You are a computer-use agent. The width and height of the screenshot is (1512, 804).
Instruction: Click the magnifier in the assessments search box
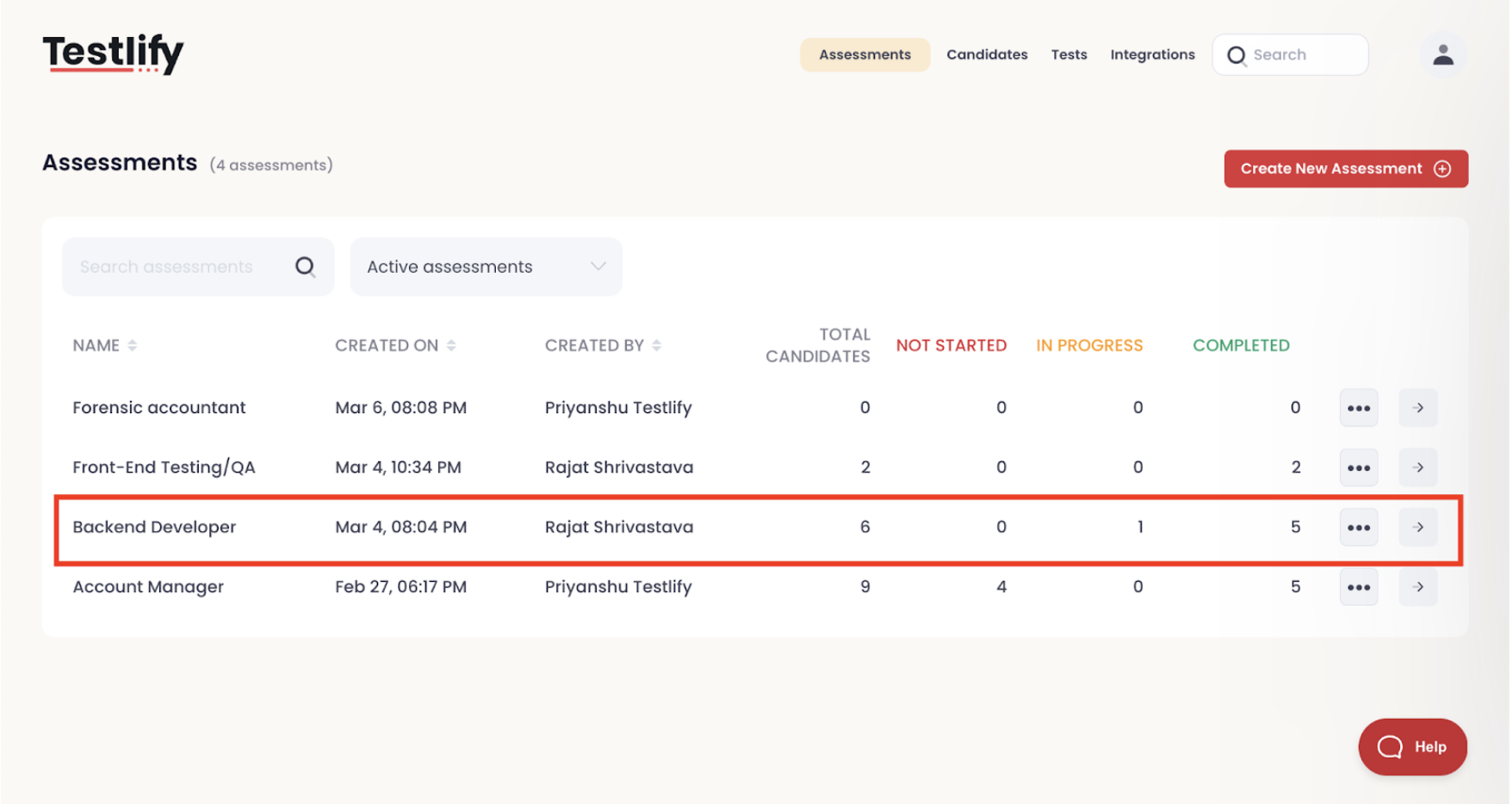(306, 267)
